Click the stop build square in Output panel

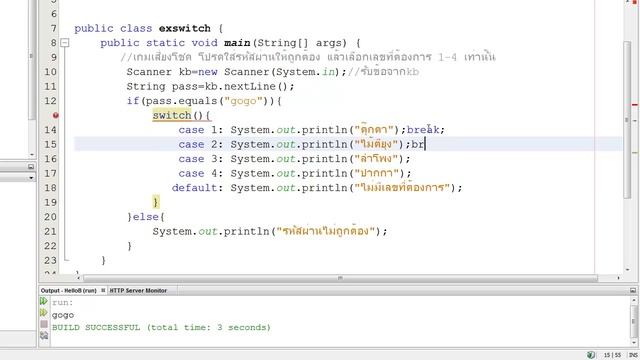click(44, 324)
